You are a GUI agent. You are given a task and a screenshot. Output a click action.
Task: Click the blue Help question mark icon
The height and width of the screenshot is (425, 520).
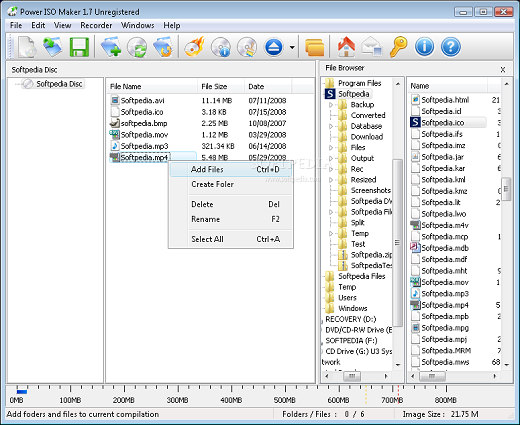(451, 47)
